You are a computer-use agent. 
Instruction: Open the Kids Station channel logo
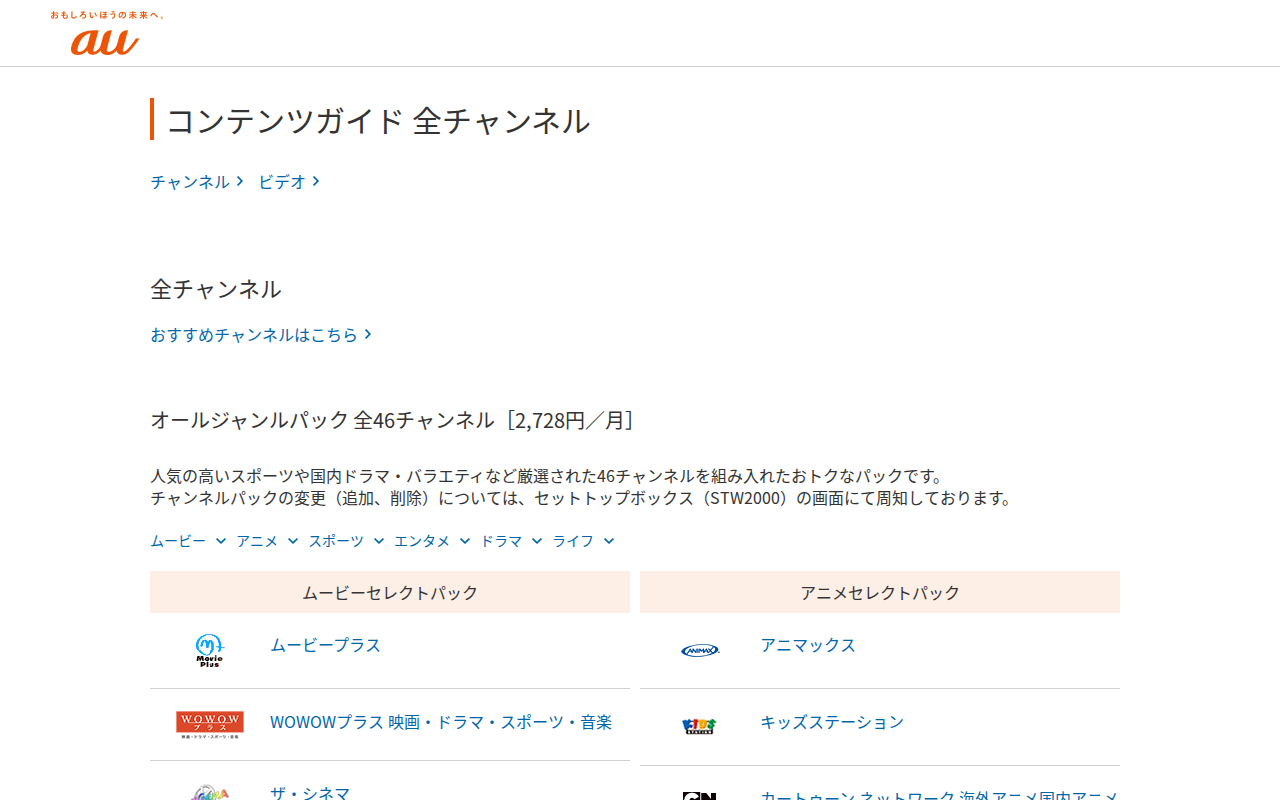[x=699, y=726]
